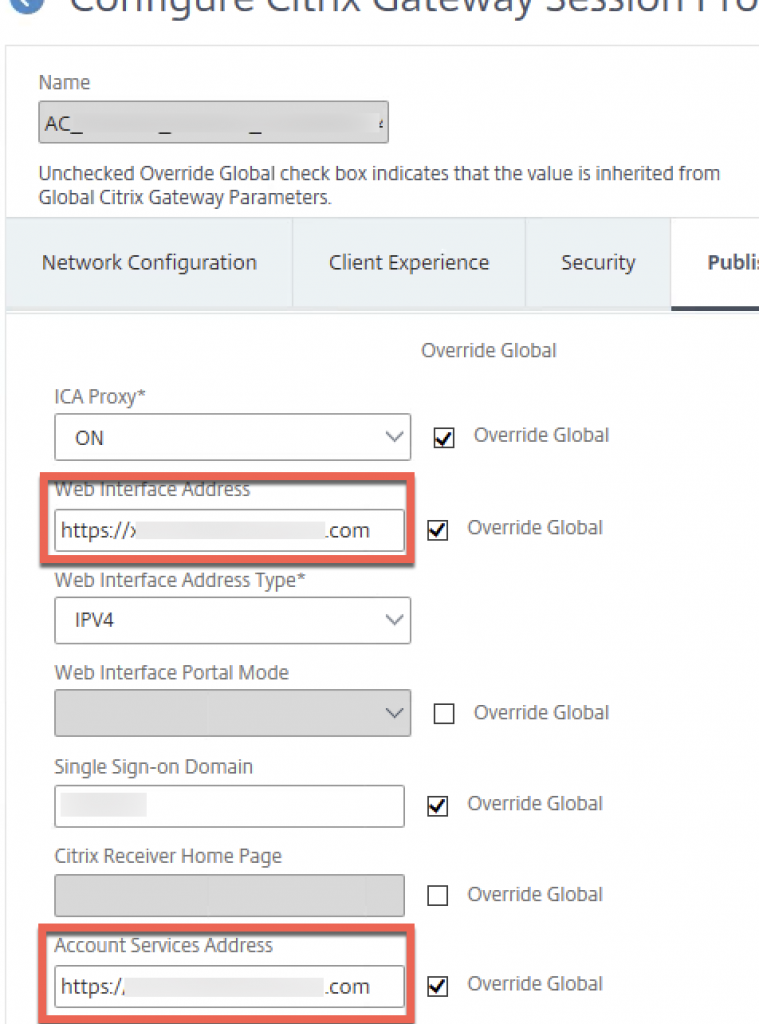Image resolution: width=759 pixels, height=1024 pixels.
Task: Select ON in the ICA Proxy box
Action: [x=200, y=436]
